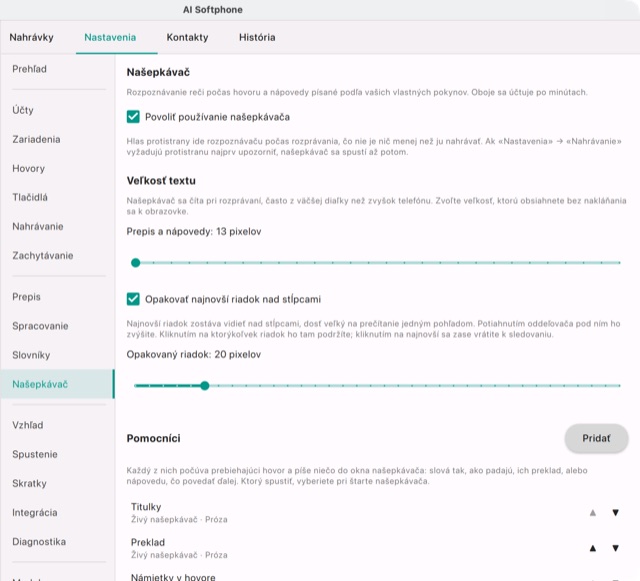
Task: Go to Spustenie settings
Action: pos(57,454)
